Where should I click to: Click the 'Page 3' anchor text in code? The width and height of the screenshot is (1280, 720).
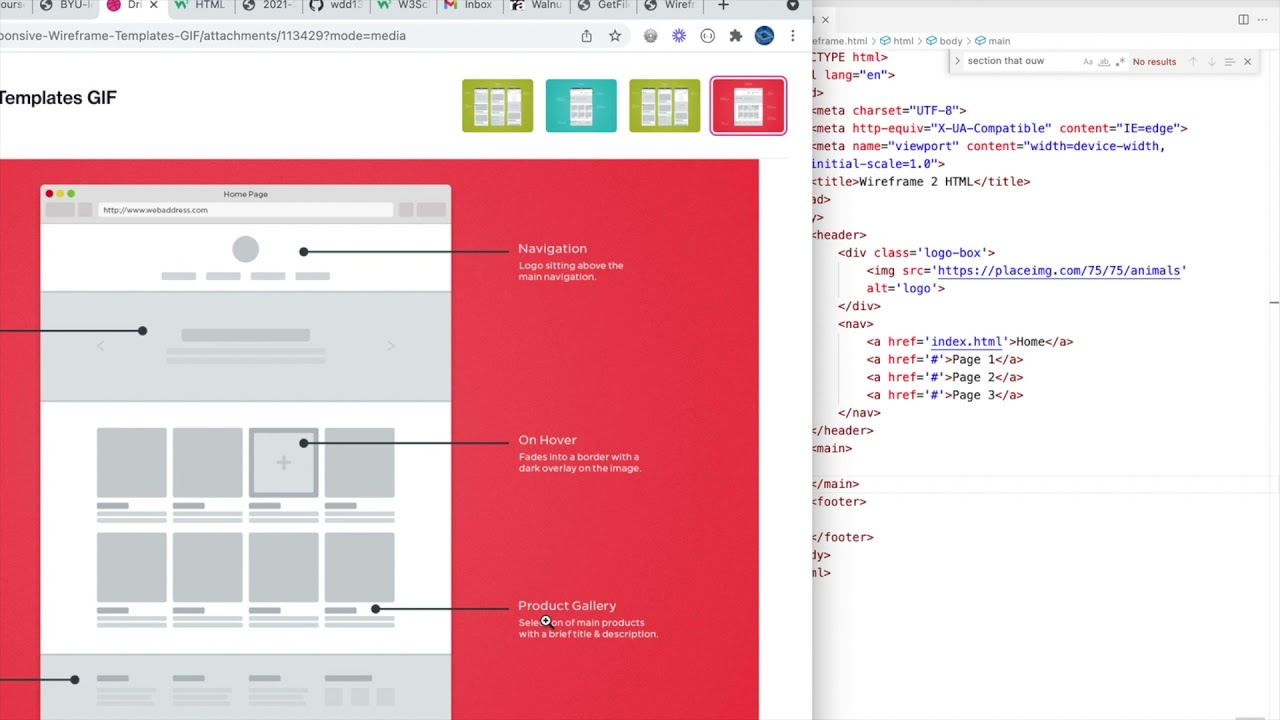[973, 395]
